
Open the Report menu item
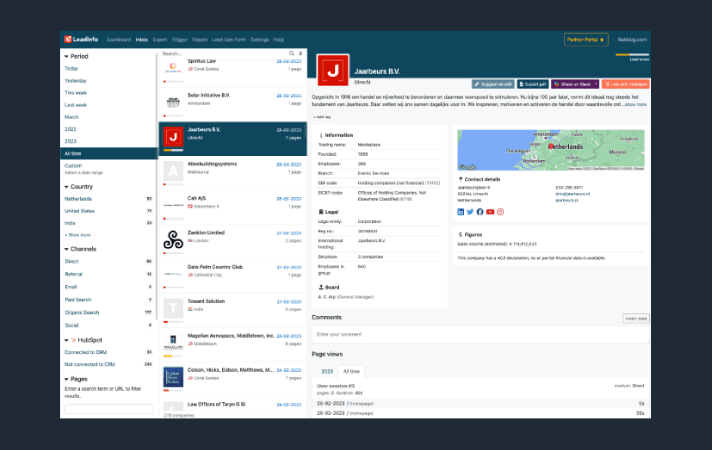200,40
